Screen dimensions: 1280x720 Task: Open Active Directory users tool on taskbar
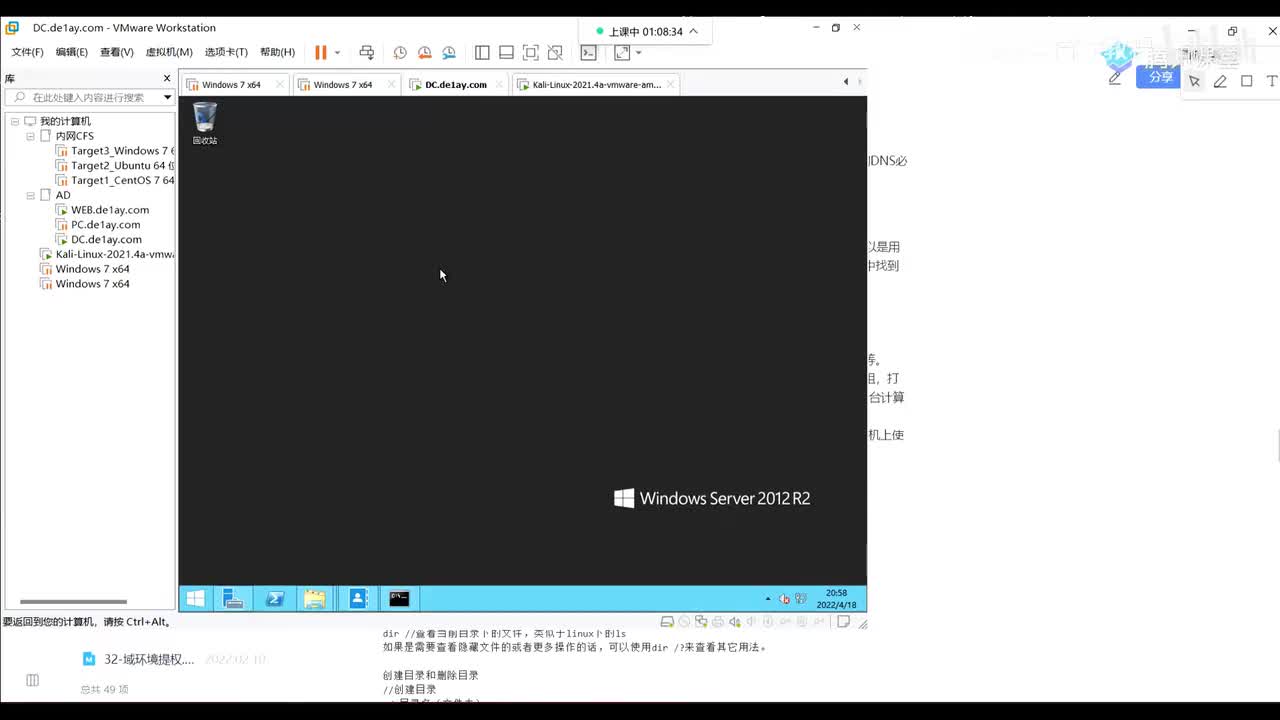(x=358, y=599)
